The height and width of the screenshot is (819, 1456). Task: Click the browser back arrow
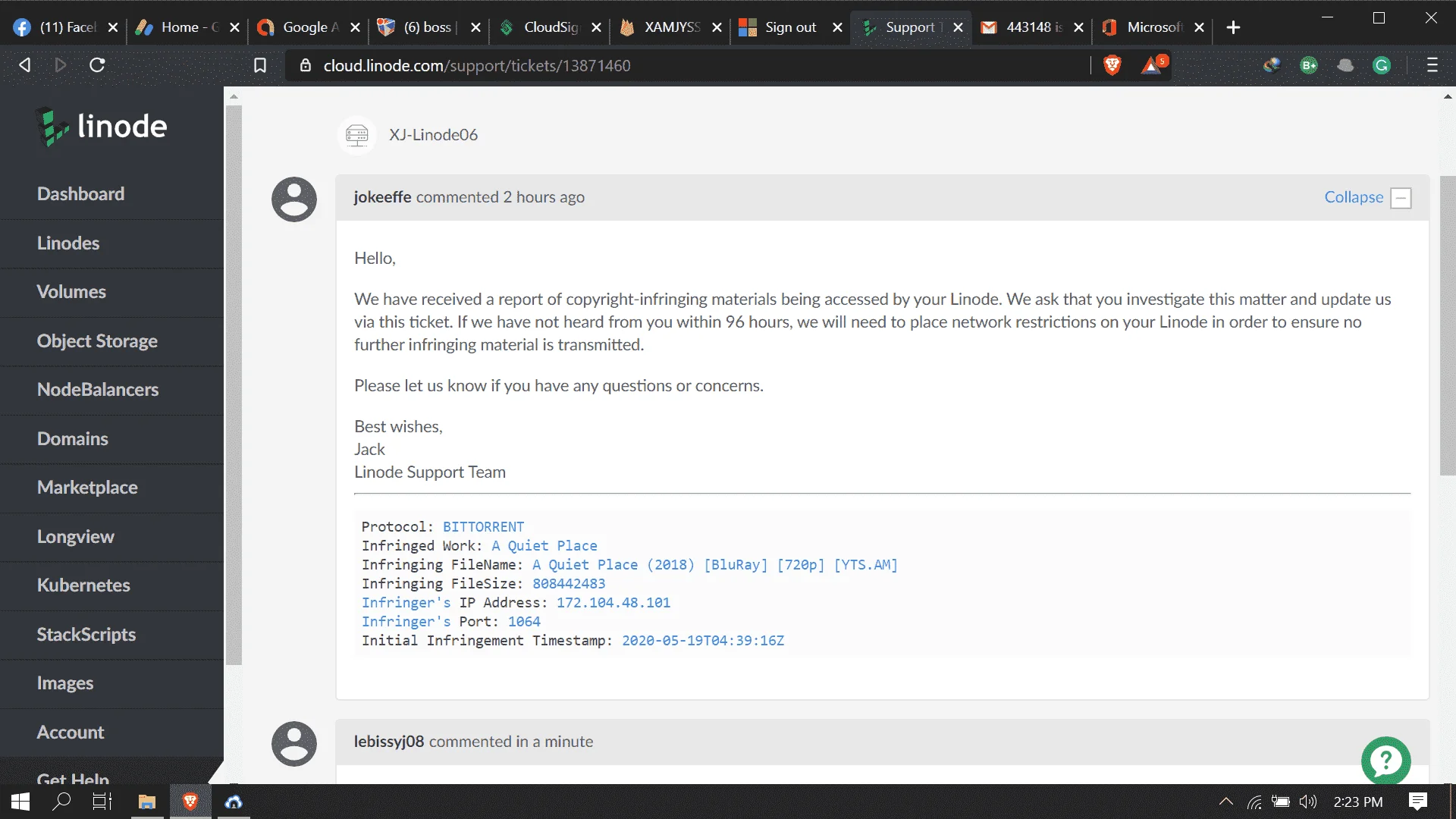[x=24, y=65]
